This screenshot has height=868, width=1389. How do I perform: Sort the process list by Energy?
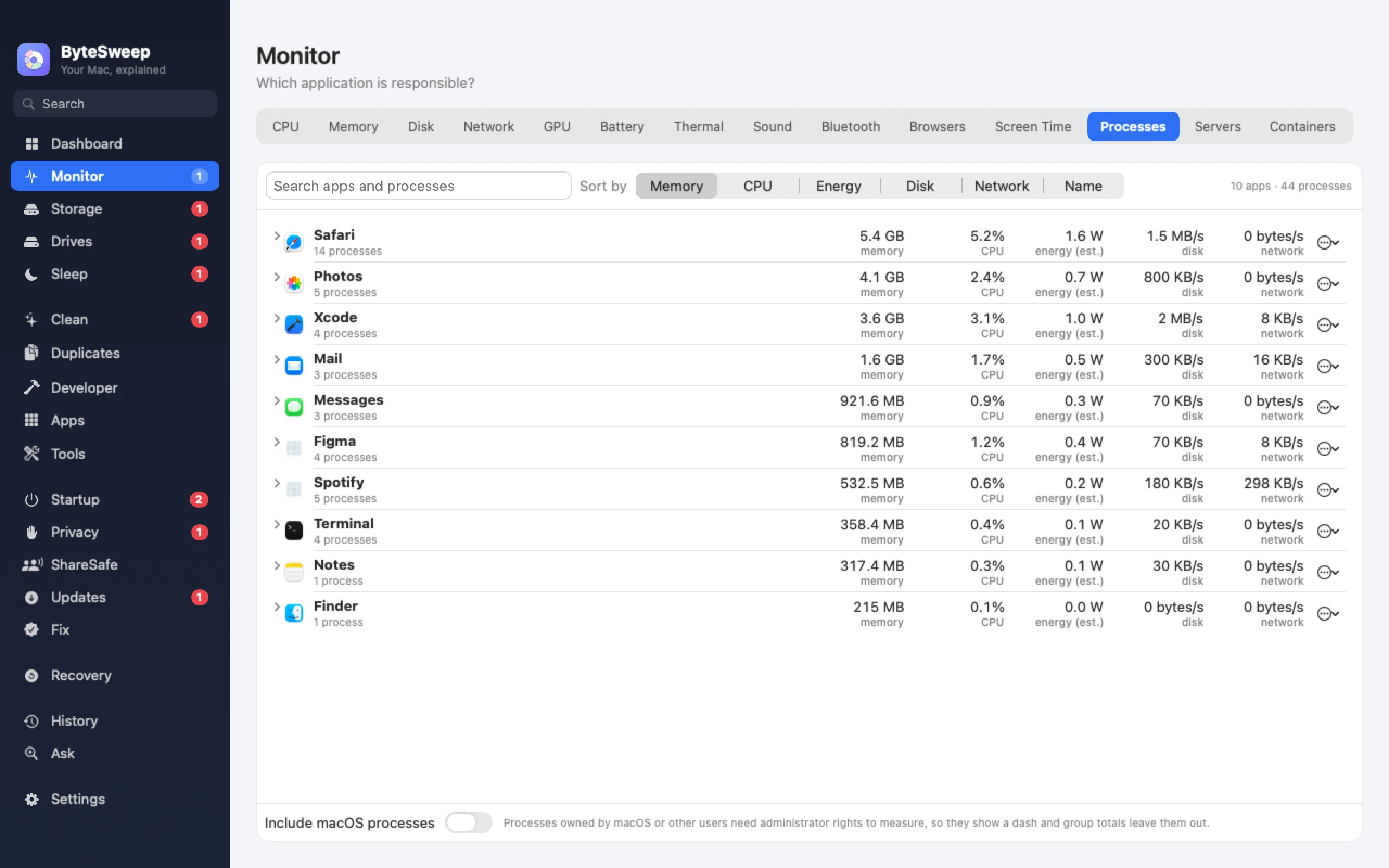pyautogui.click(x=838, y=186)
